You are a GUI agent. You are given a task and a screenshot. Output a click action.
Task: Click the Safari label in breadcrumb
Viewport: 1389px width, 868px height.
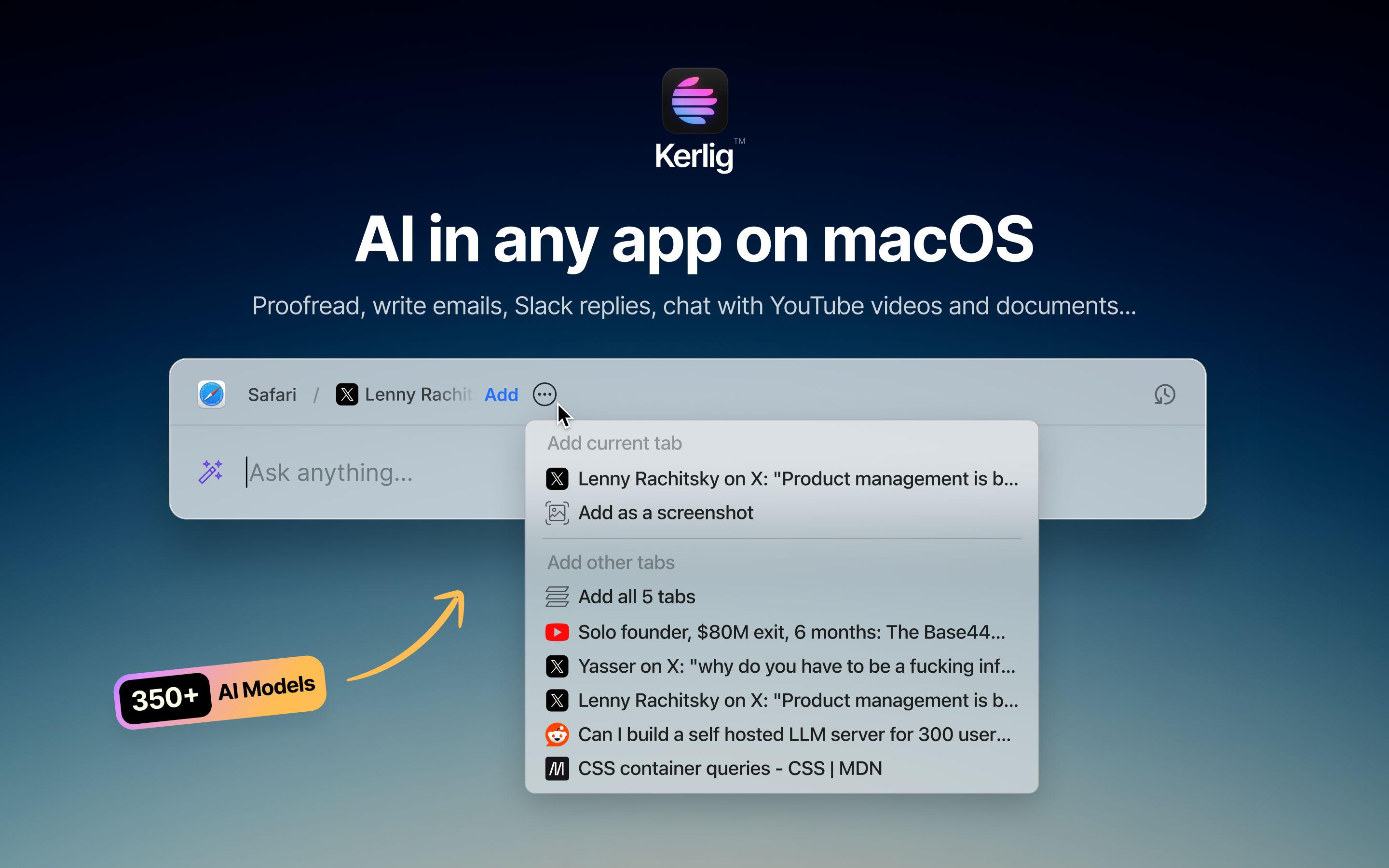click(x=272, y=394)
